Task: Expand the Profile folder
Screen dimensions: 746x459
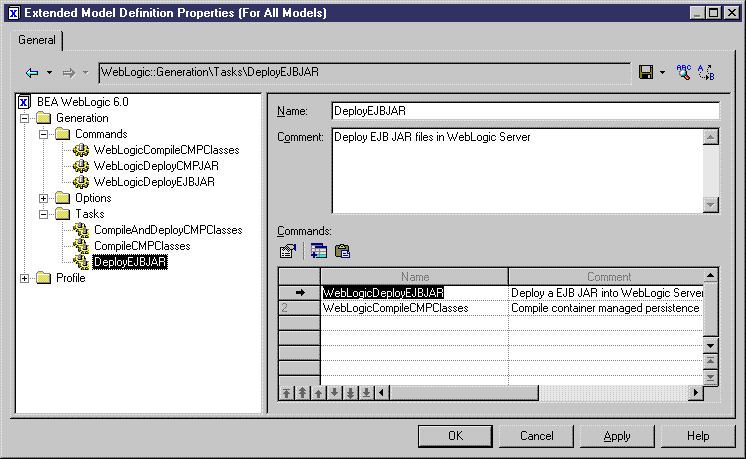Action: pos(24,278)
